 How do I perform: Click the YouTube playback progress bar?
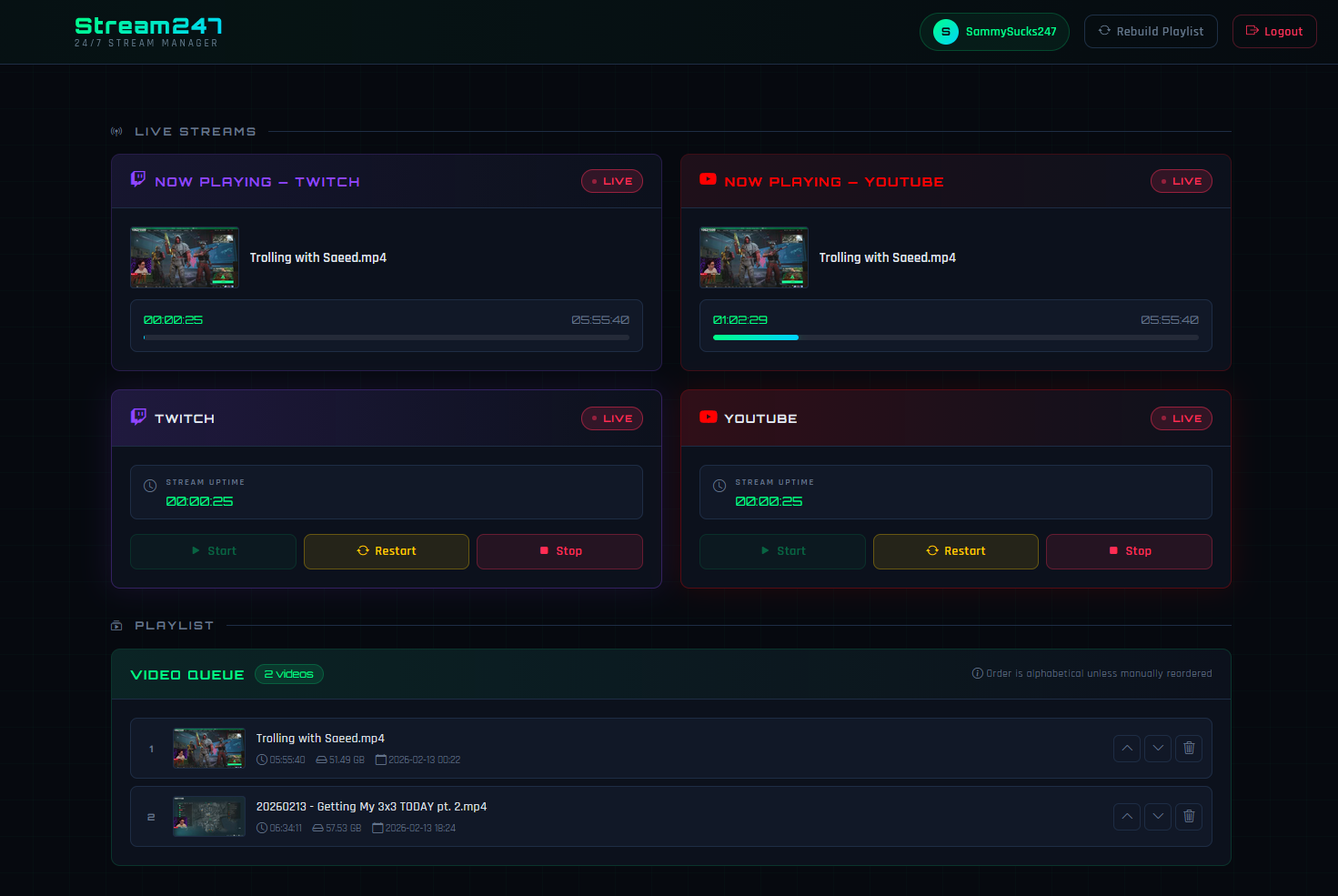[x=955, y=337]
